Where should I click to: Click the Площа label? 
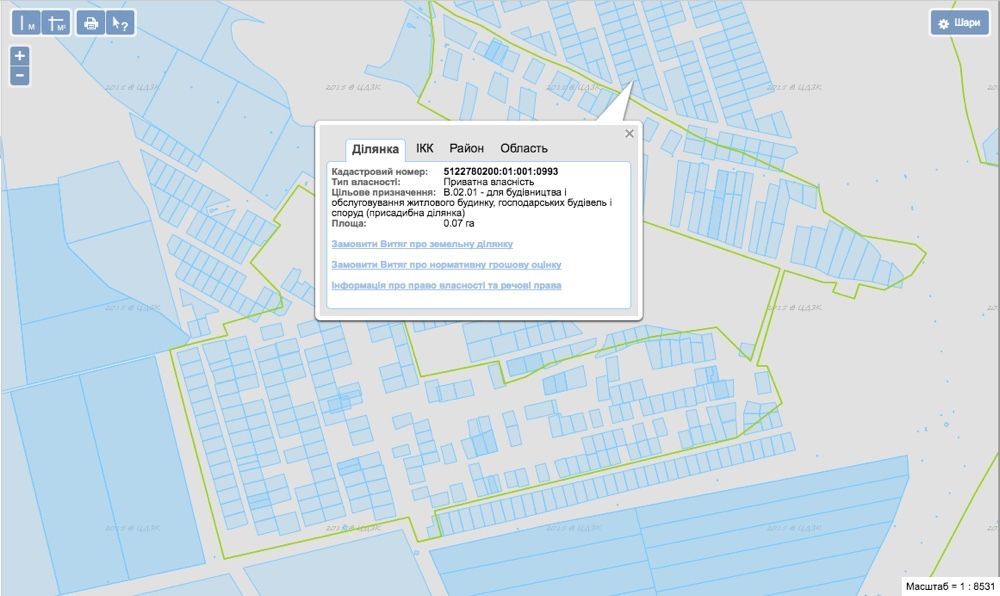coord(349,223)
